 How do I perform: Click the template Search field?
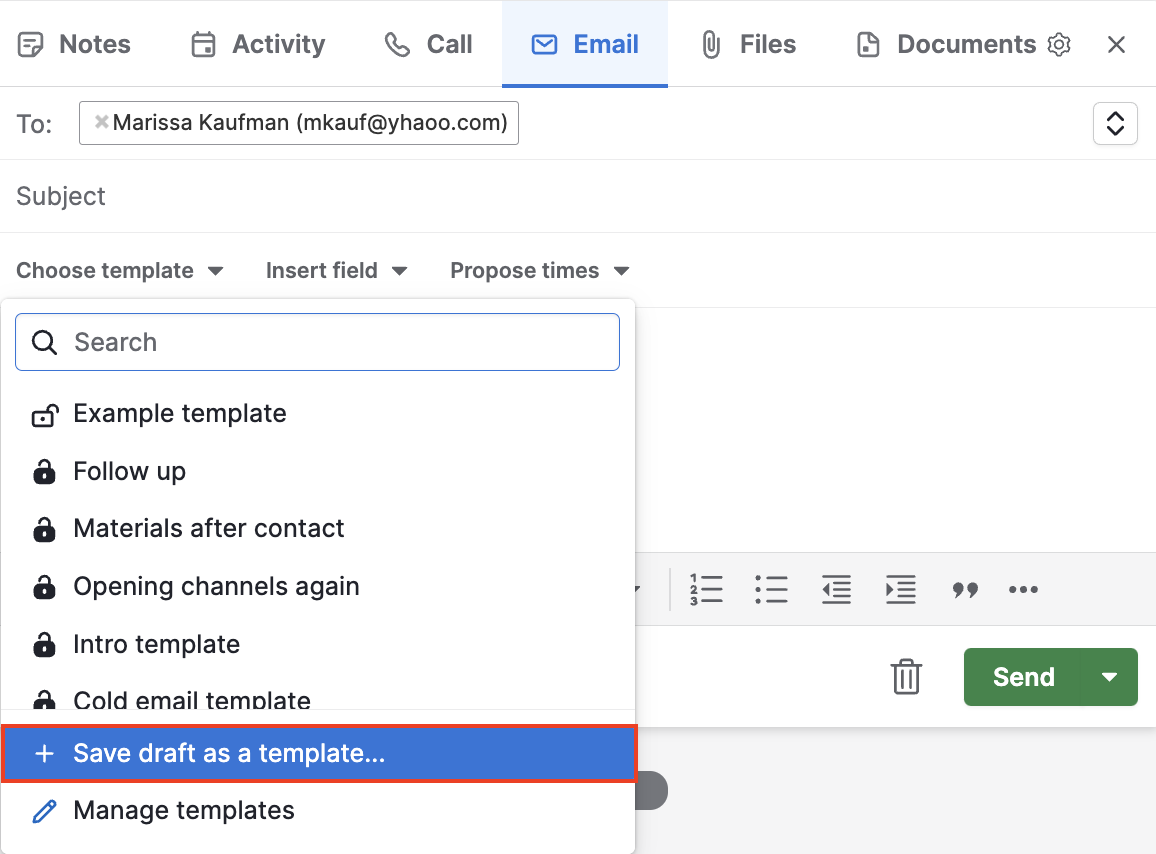pos(317,342)
